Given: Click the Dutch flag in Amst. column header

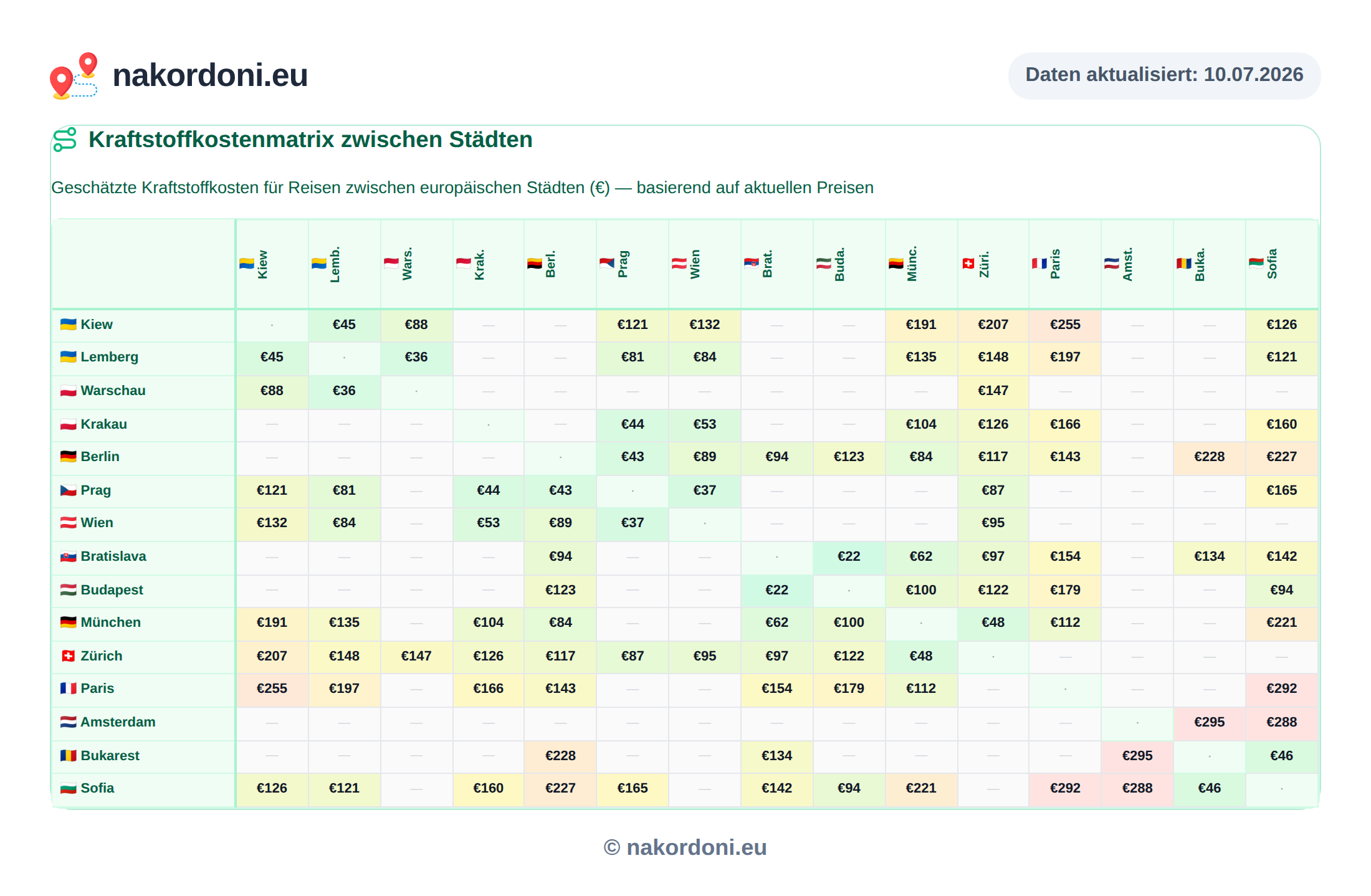Looking at the screenshot, I should [1112, 264].
